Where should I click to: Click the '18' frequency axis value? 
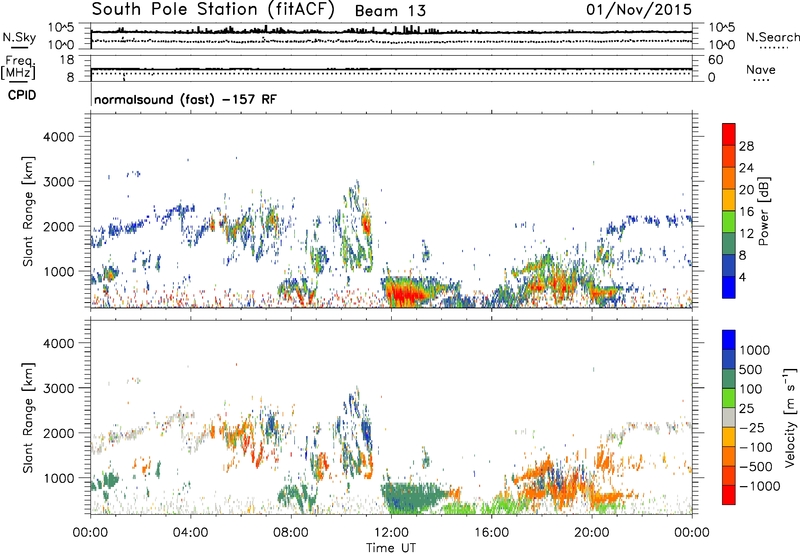[67, 60]
